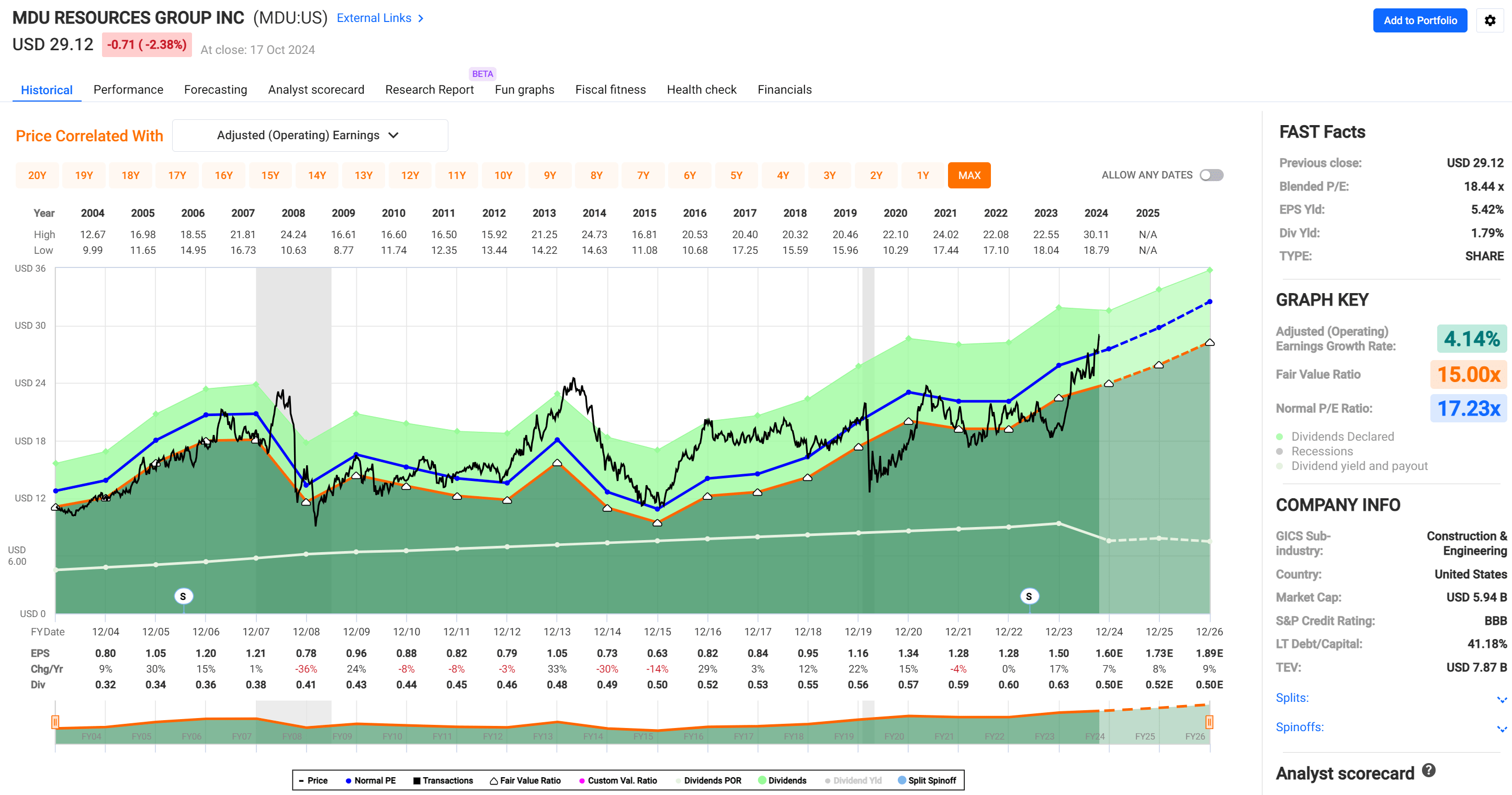Toggle Price line in chart legend
Viewport: 1512px width, 795px height.
click(313, 780)
